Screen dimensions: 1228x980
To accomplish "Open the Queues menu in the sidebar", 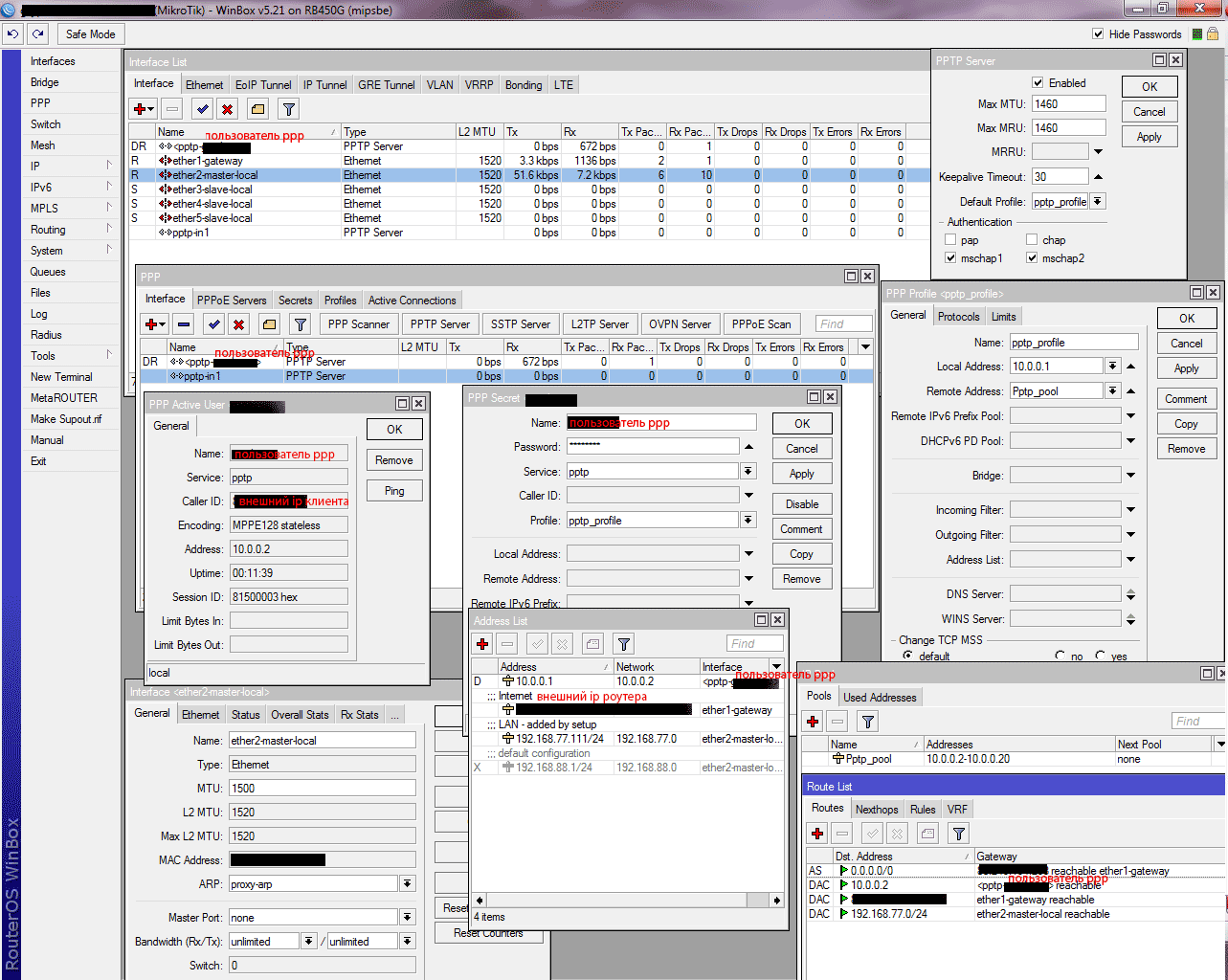I will pos(48,272).
